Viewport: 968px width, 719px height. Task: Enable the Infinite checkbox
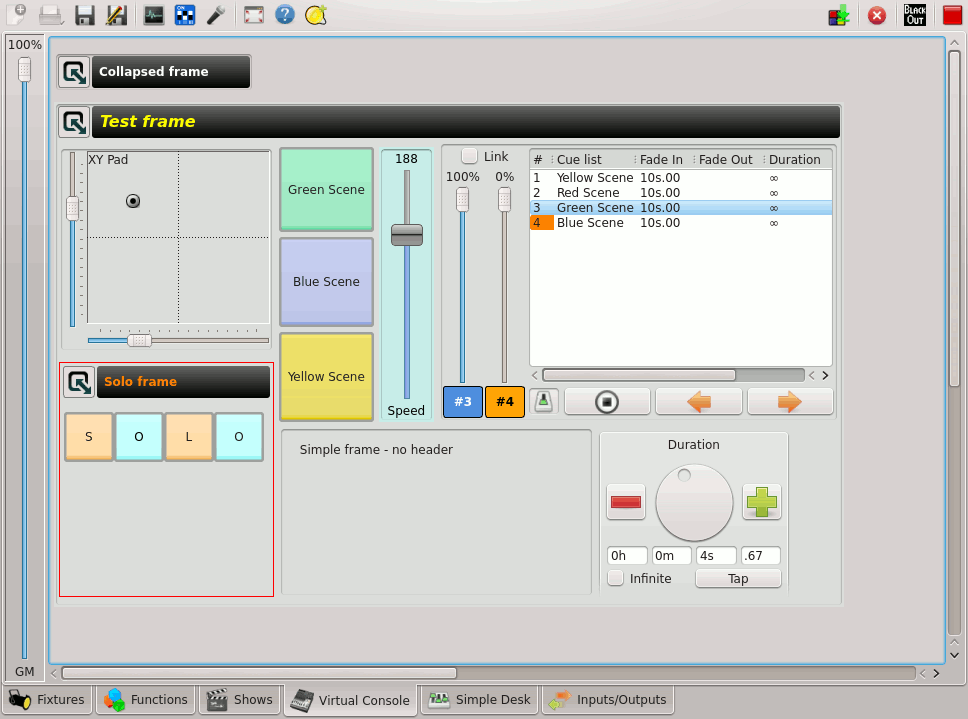coord(615,578)
